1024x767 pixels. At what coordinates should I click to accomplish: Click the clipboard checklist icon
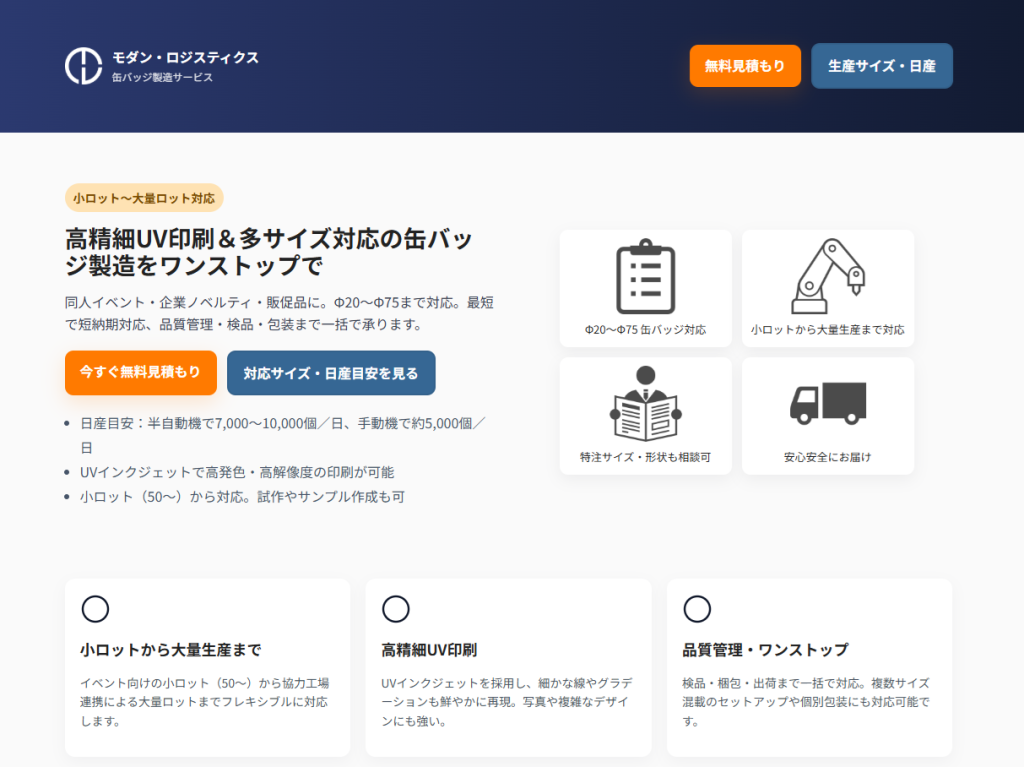pos(645,277)
